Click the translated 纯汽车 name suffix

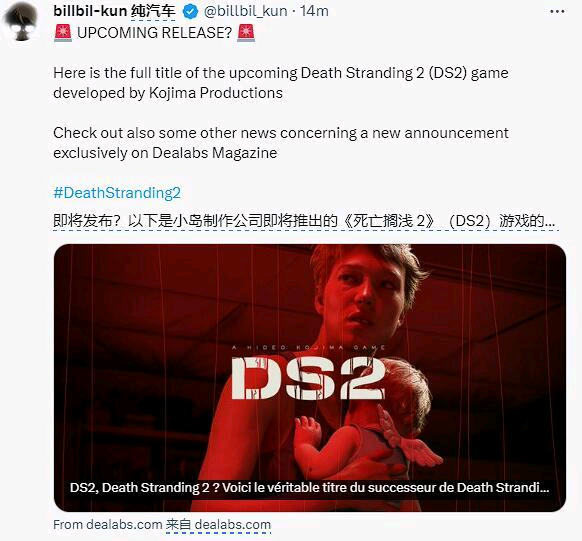click(x=153, y=12)
